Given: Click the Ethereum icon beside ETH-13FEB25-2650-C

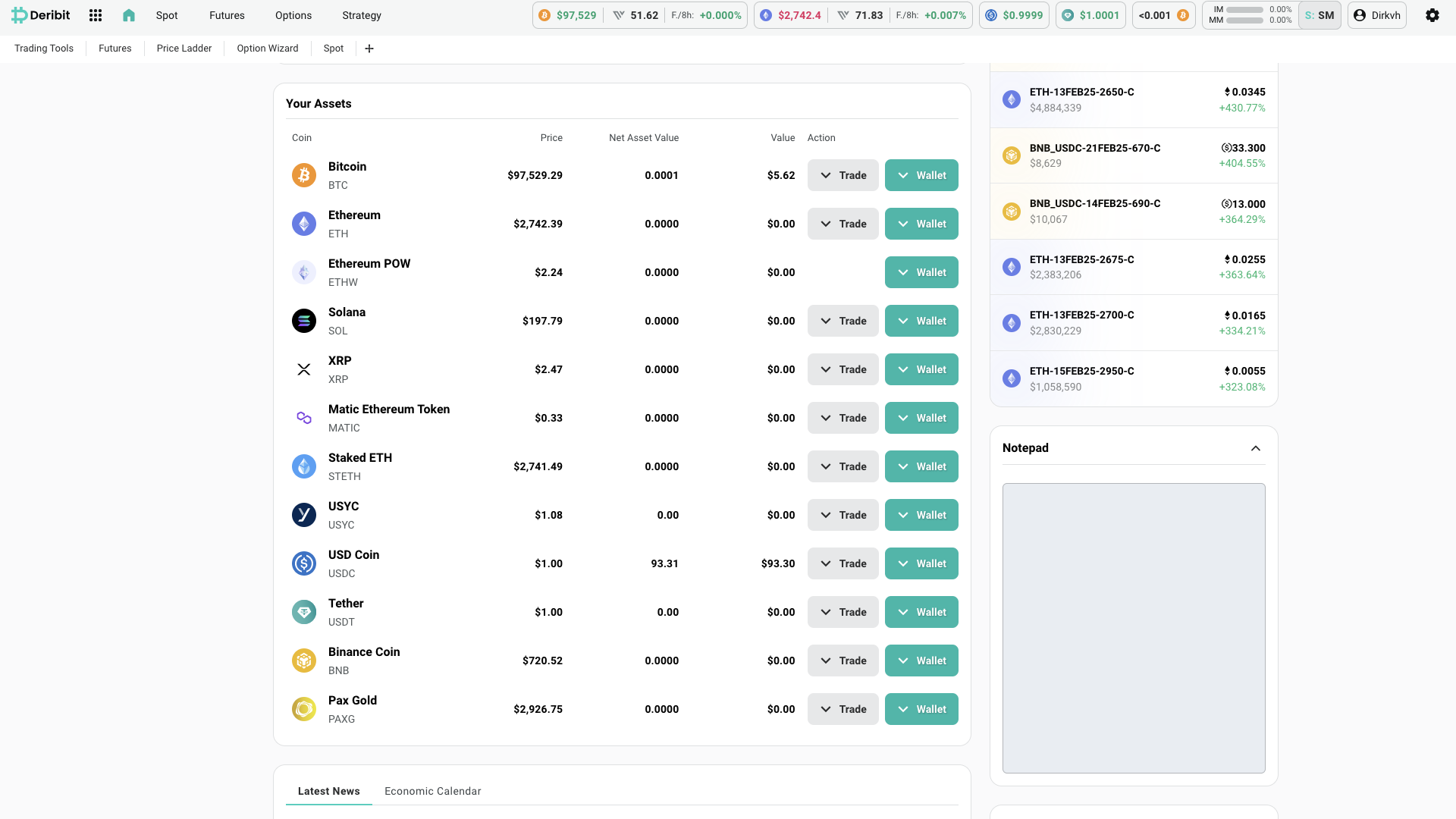Looking at the screenshot, I should pos(1012,99).
